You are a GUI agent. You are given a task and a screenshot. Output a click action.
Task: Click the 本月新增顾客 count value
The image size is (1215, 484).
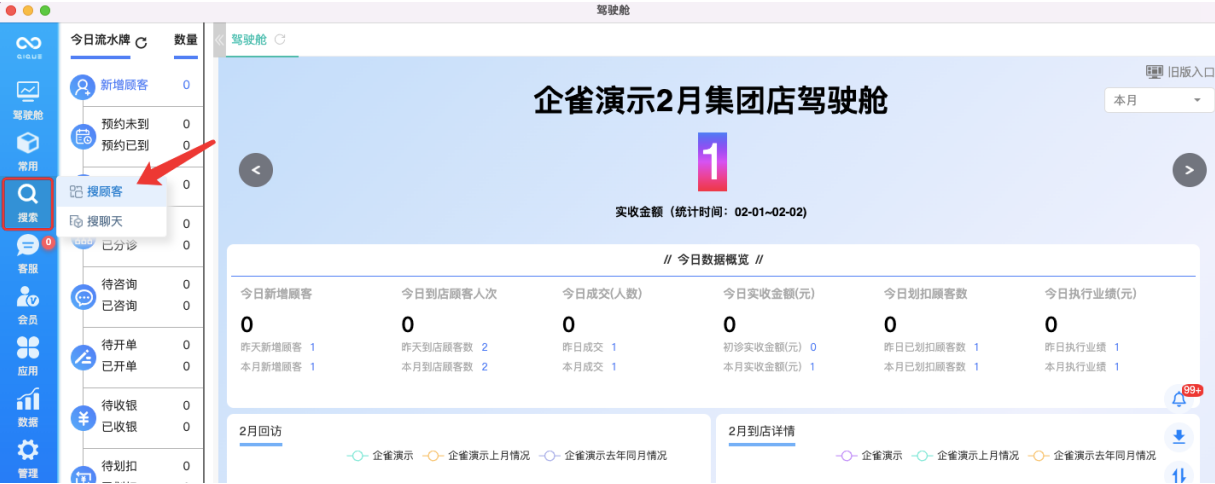pos(312,367)
